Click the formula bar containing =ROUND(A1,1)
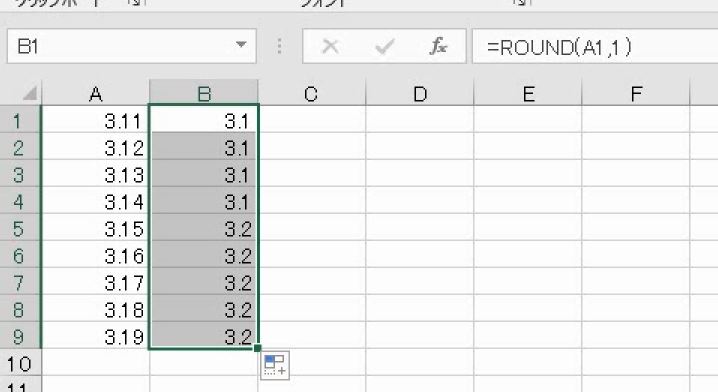This screenshot has width=718, height=392. coord(595,46)
